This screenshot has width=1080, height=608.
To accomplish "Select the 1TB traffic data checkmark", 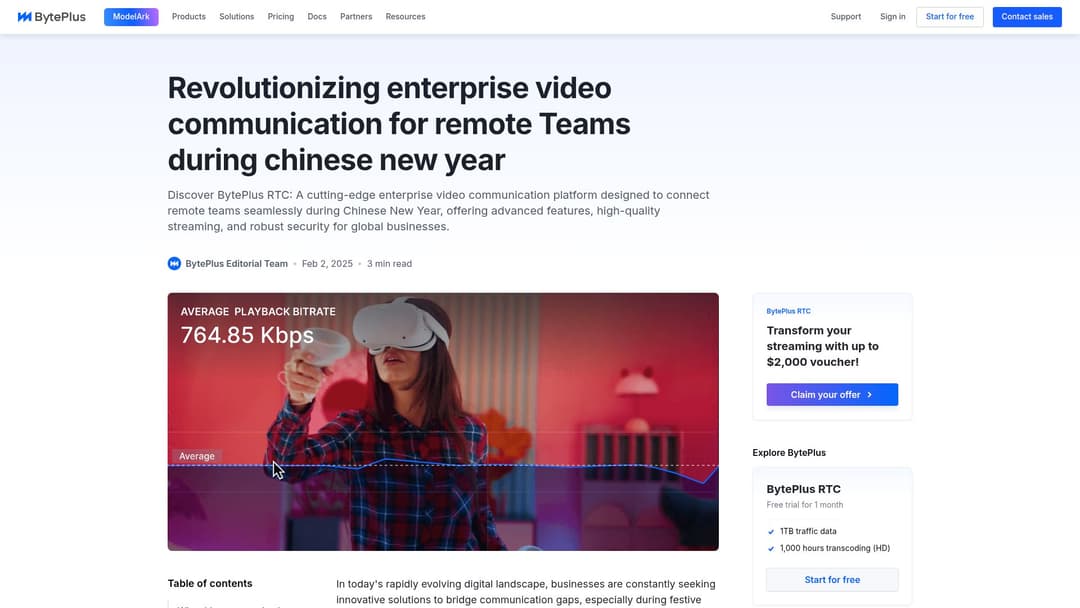I will (771, 532).
